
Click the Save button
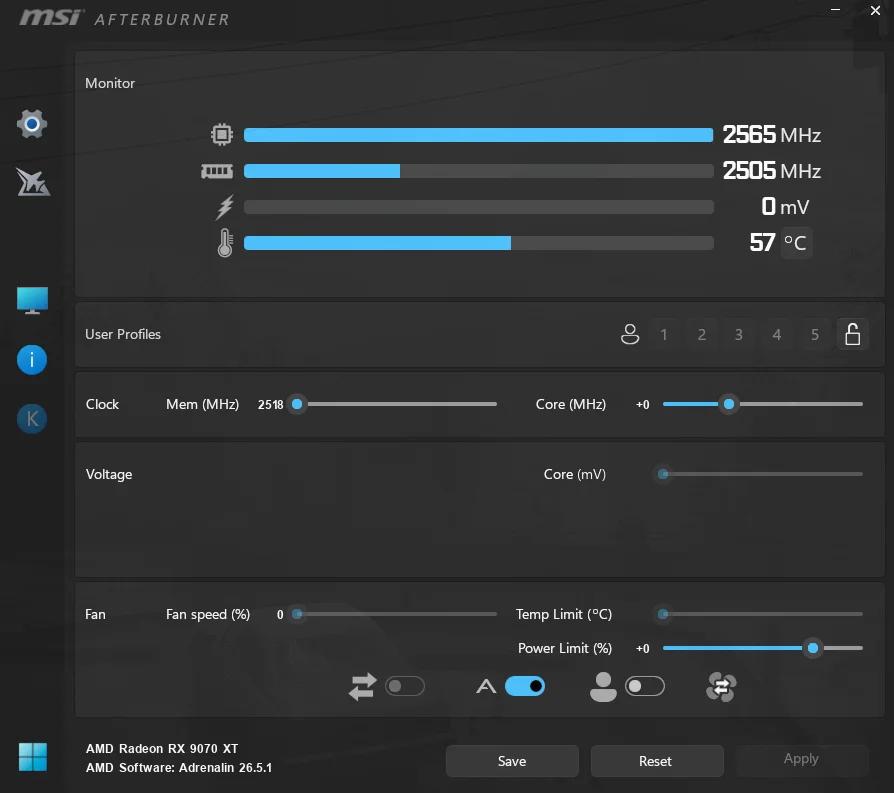tap(512, 761)
